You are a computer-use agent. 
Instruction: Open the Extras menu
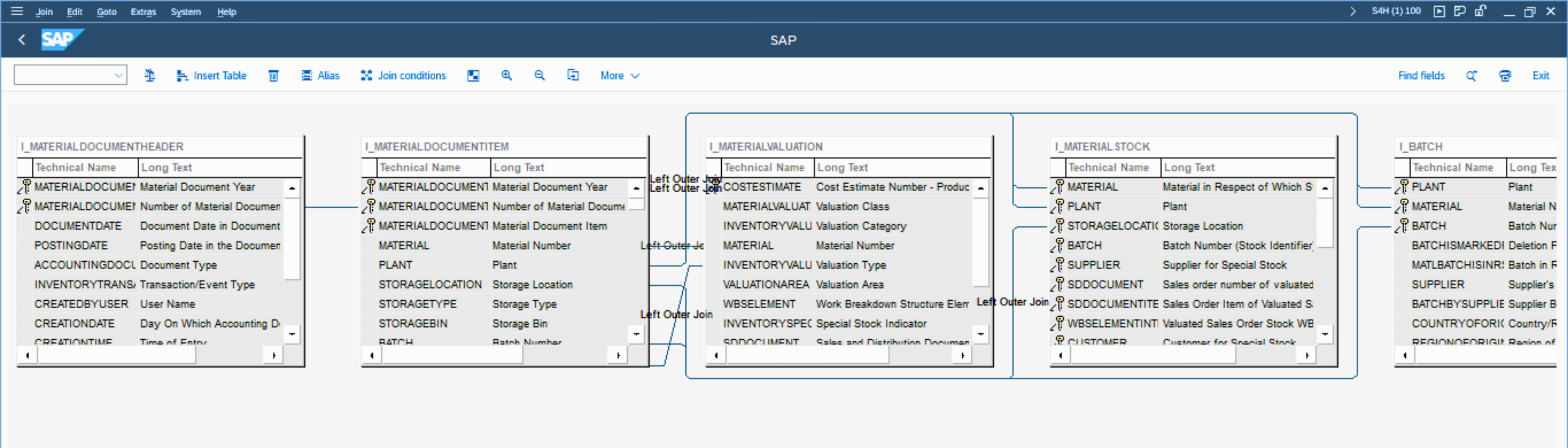click(x=143, y=12)
